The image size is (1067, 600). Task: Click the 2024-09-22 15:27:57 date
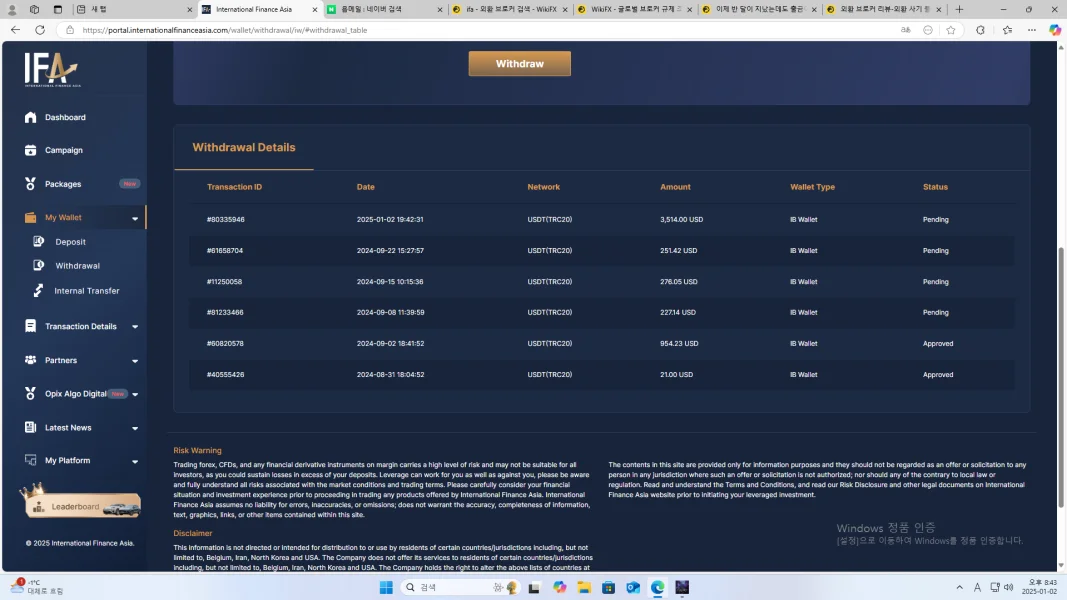[x=390, y=250]
